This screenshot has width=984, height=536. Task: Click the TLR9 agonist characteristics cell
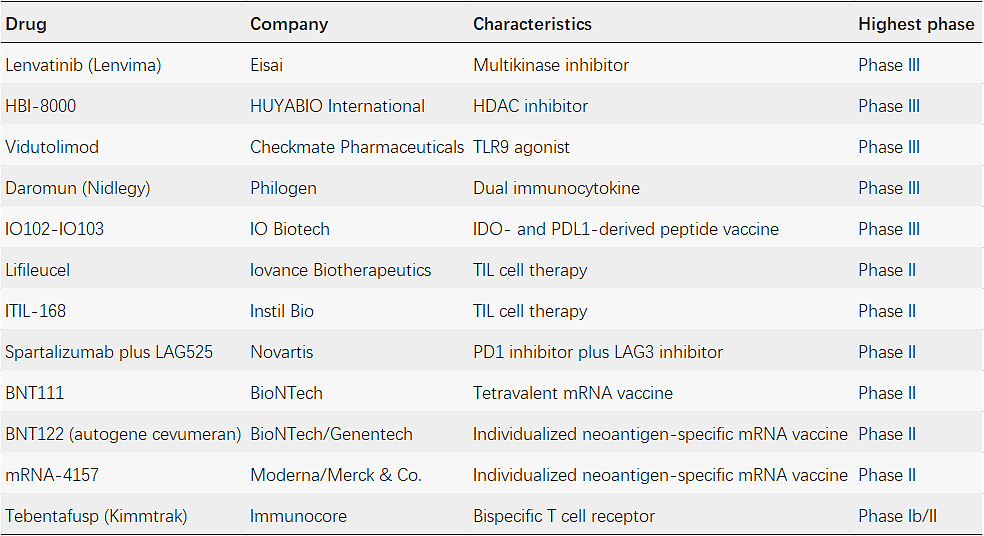point(521,147)
